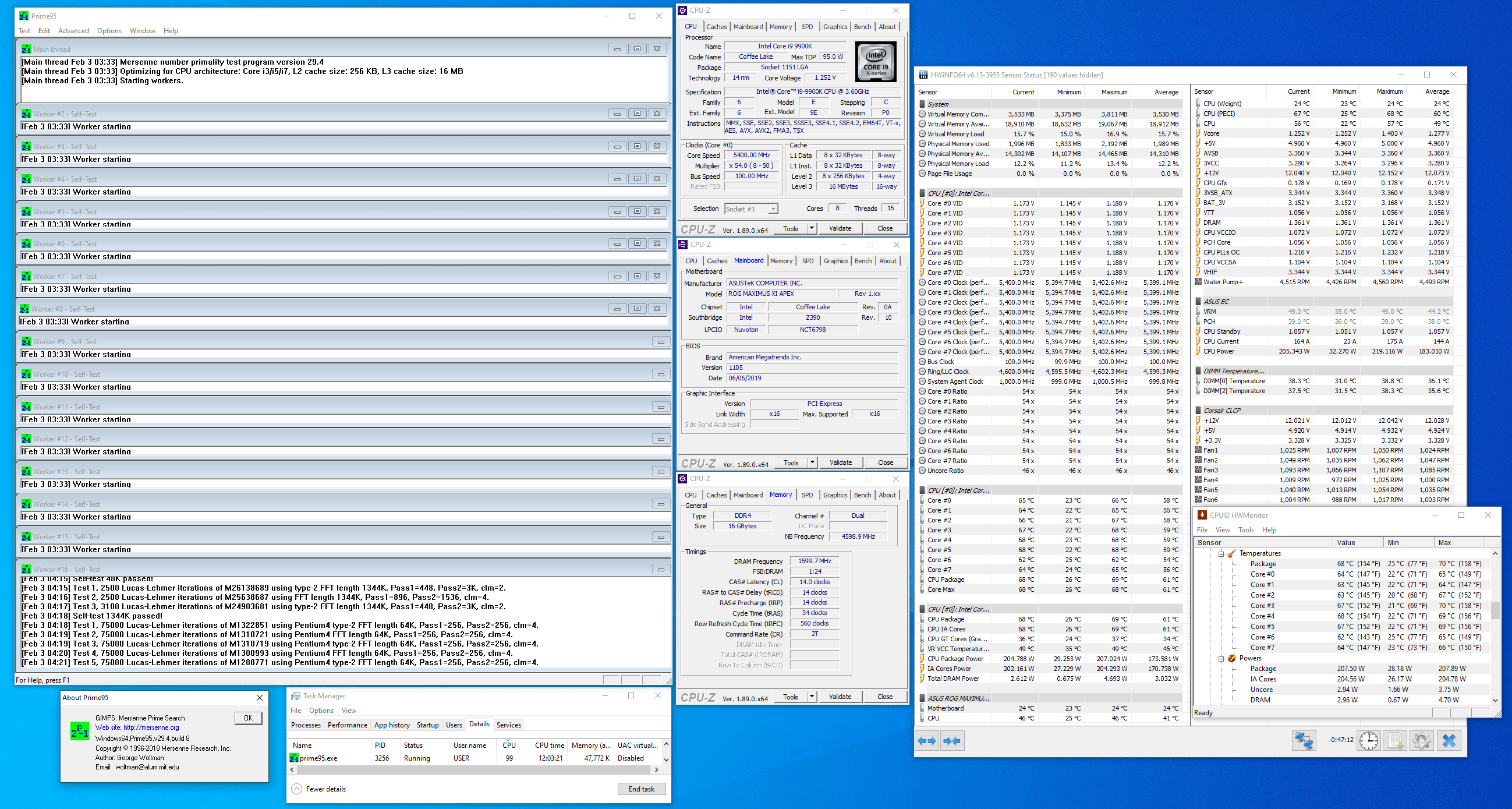Viewport: 1512px width, 809px height.
Task: Click Fewer details arrow in Task Manager
Action: 297,789
